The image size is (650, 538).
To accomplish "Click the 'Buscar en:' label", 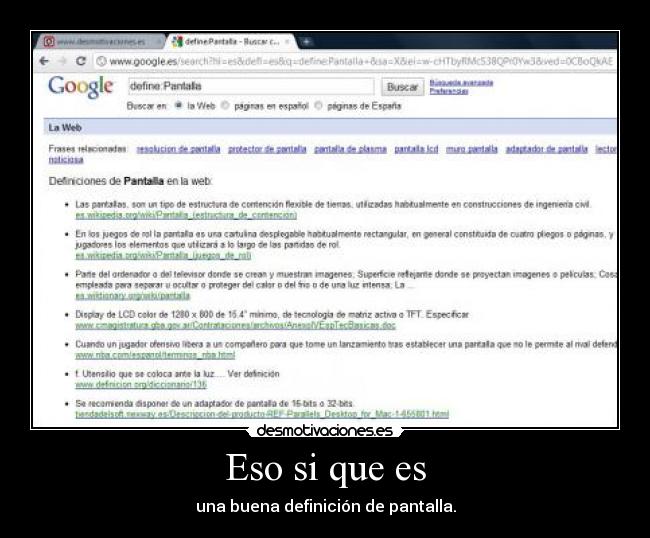I will point(146,106).
